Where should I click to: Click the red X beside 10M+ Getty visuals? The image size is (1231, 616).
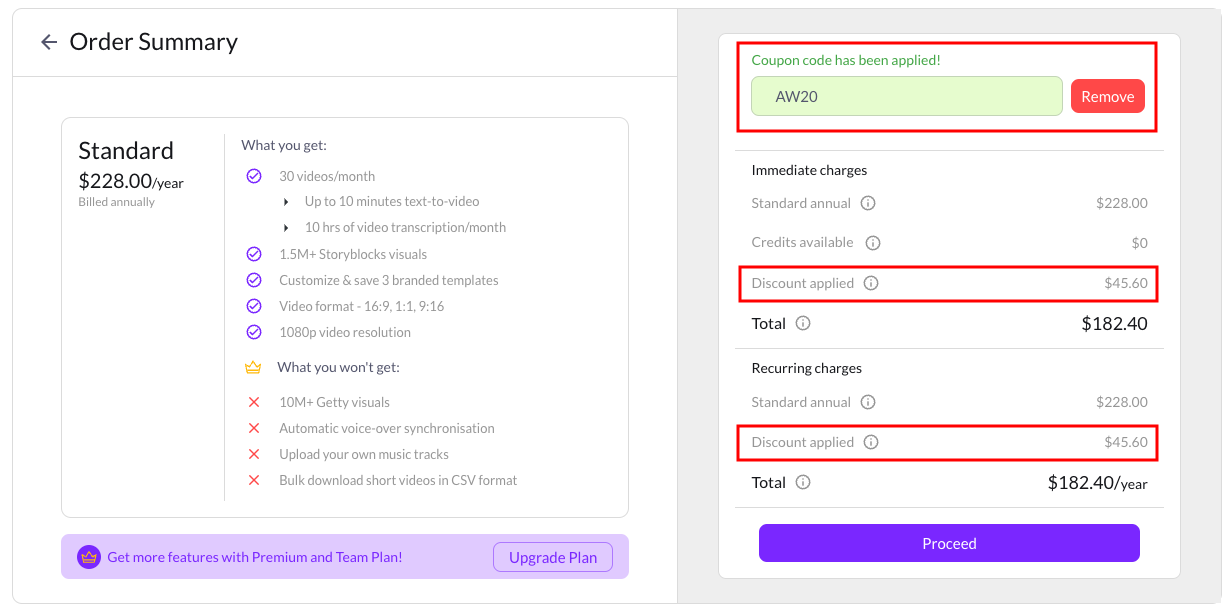click(254, 401)
